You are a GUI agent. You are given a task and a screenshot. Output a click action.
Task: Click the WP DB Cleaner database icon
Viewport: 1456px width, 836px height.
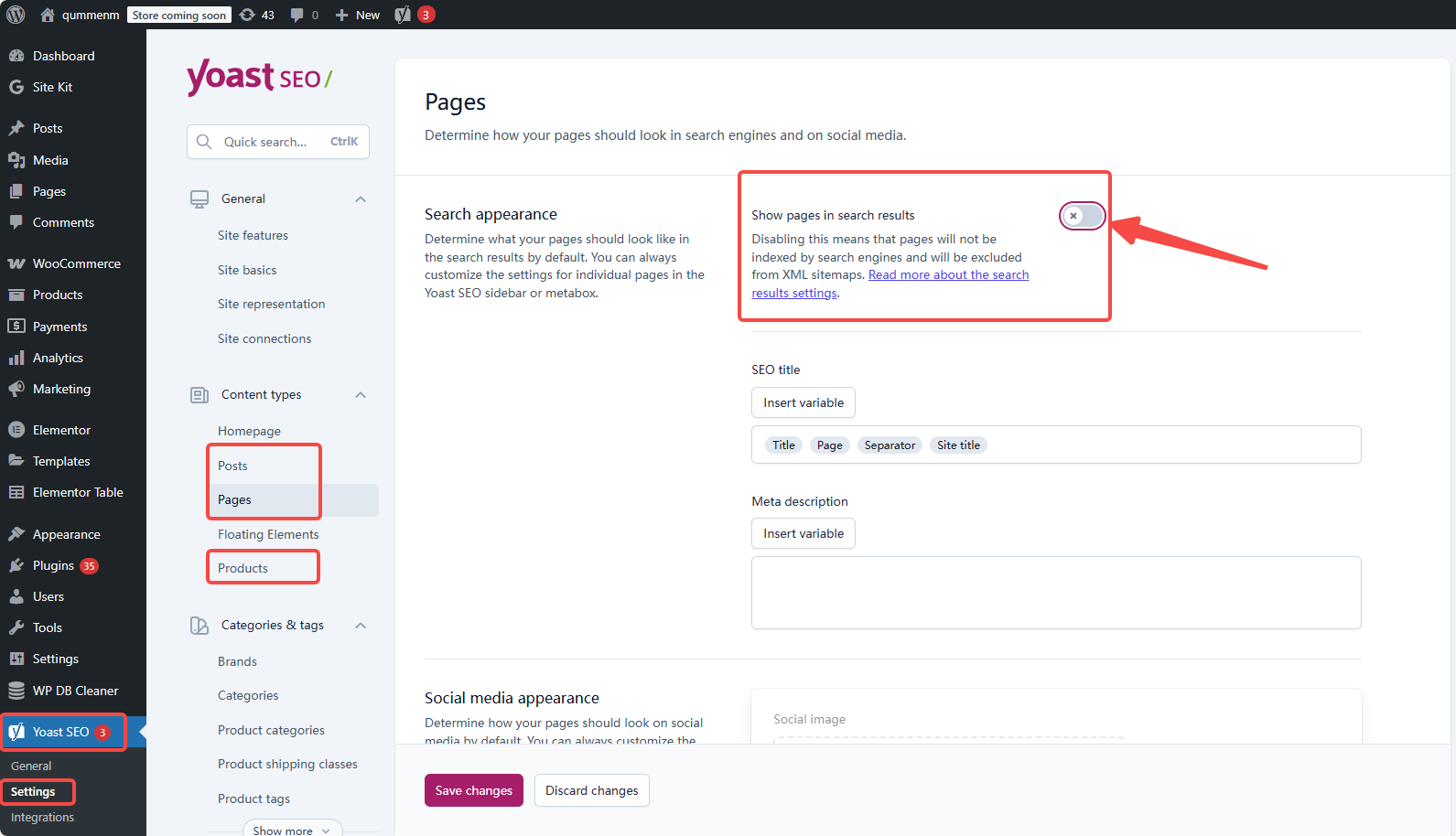point(16,691)
